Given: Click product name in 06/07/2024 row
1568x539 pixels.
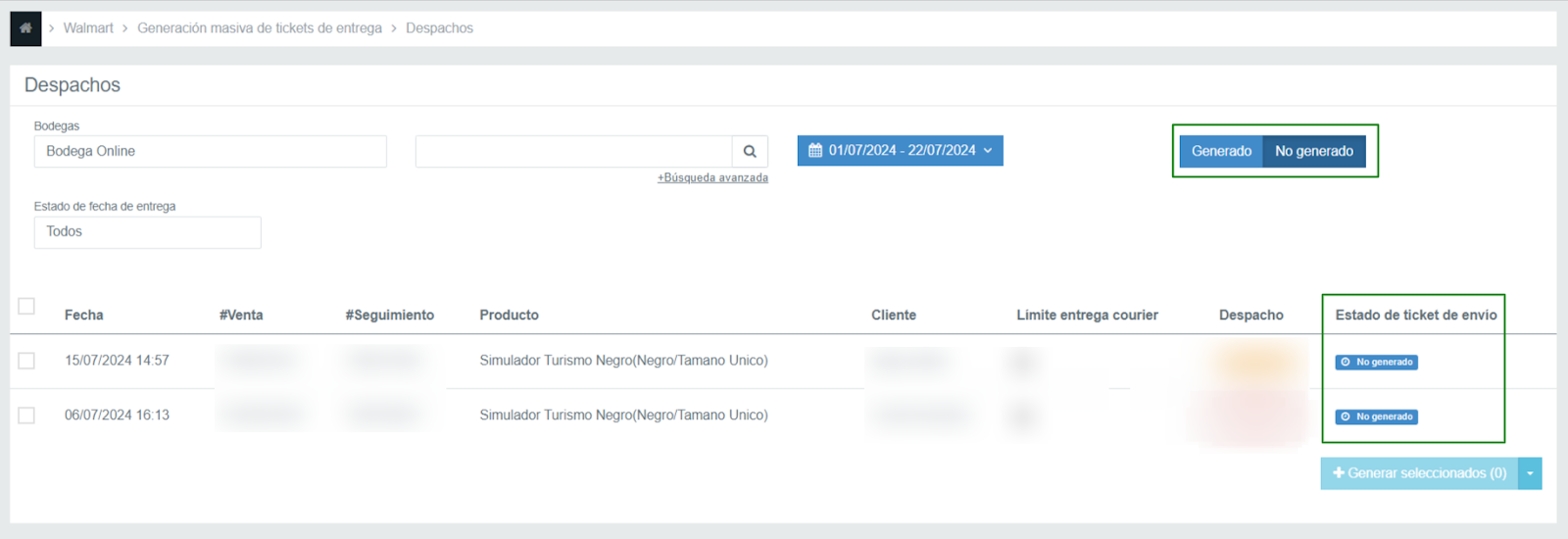Looking at the screenshot, I should pyautogui.click(x=623, y=416).
